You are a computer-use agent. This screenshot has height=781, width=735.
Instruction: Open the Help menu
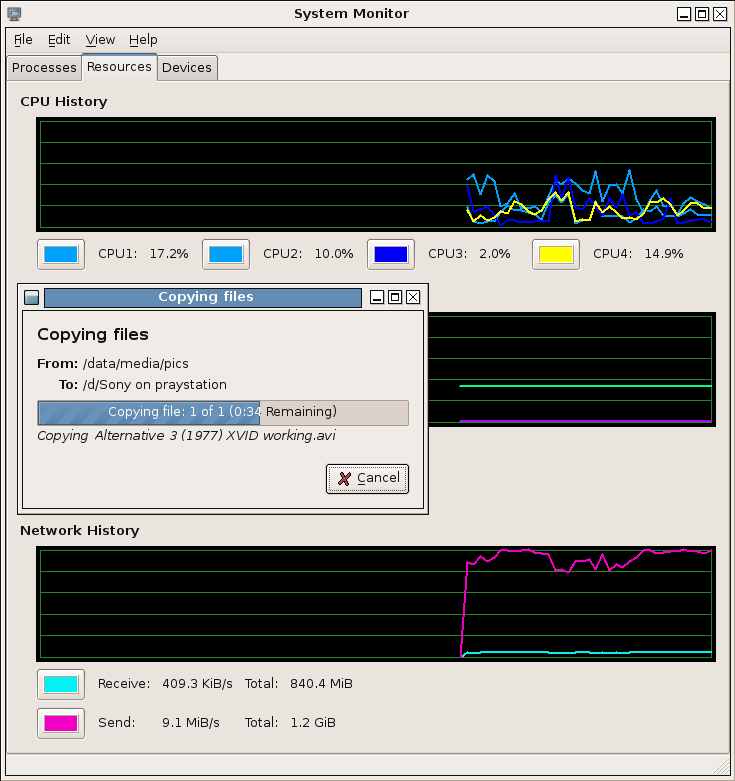(143, 40)
